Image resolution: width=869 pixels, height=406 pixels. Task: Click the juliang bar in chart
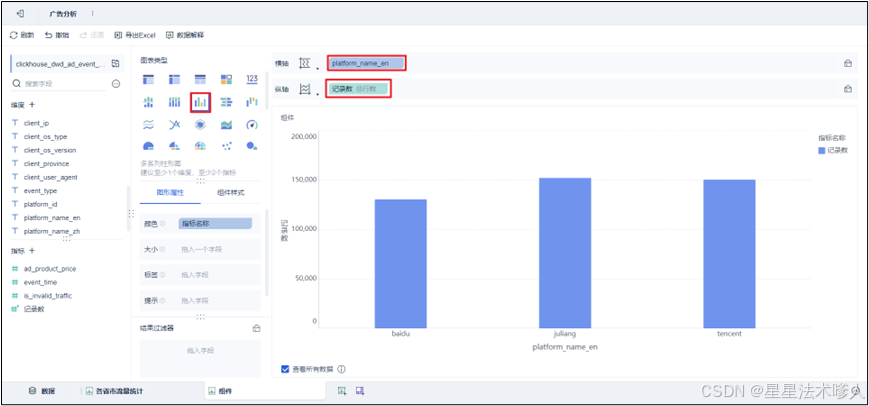[x=565, y=253]
